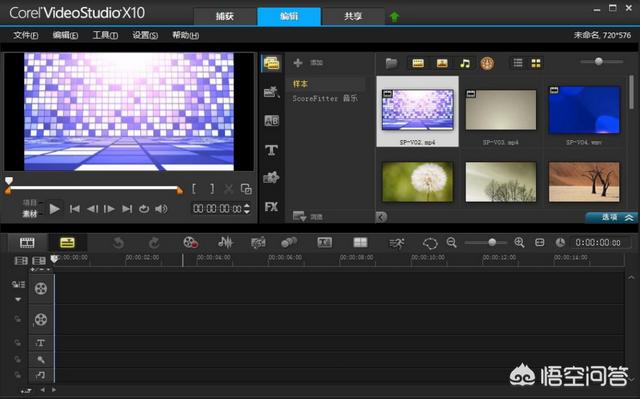Open the Graphic library panel icon

[x=271, y=178]
